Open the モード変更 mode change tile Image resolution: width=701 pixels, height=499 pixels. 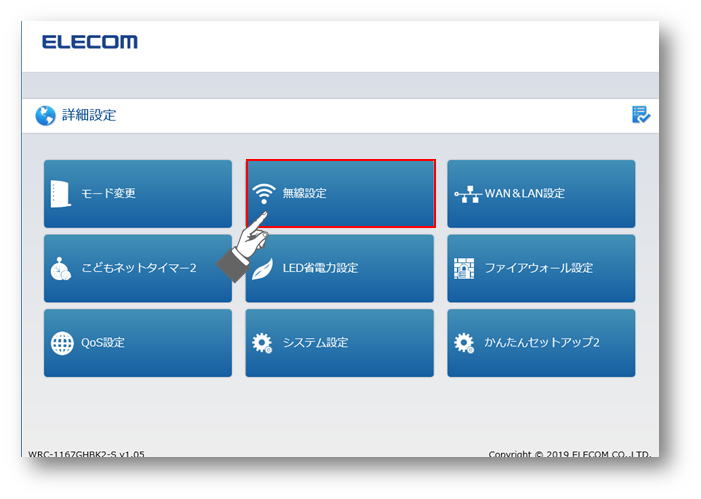click(138, 194)
